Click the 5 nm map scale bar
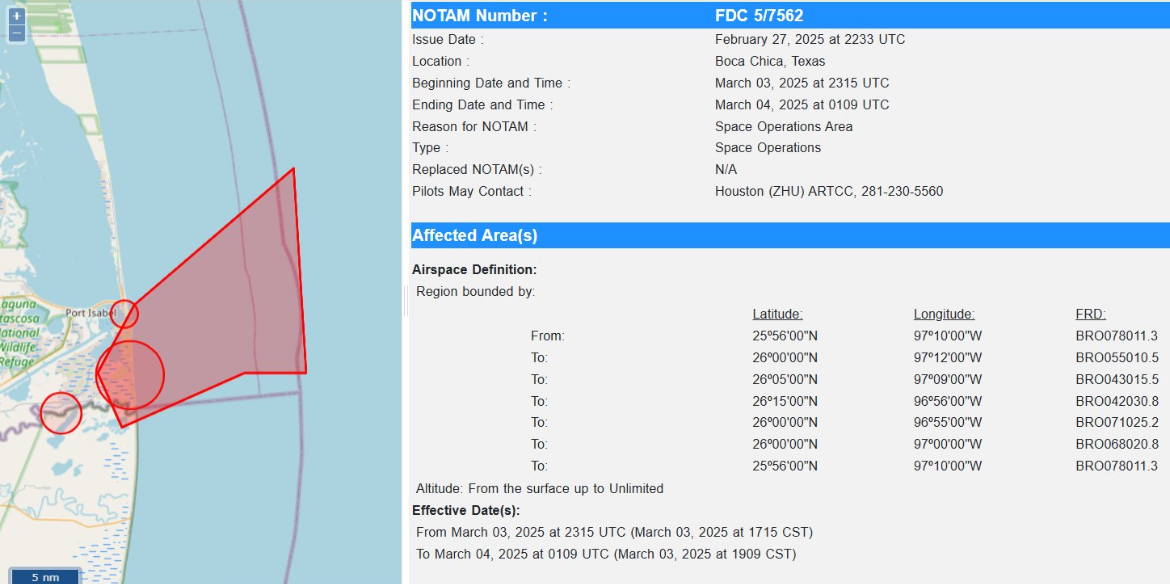The image size is (1170, 584). [45, 577]
